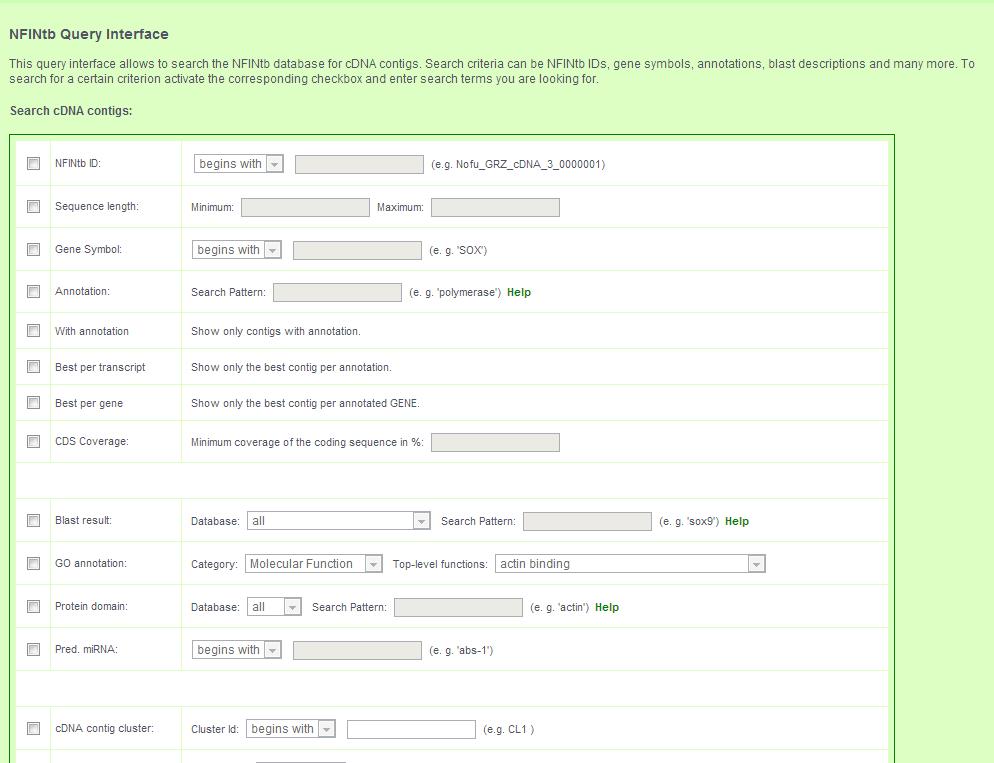This screenshot has width=994, height=763.
Task: Focus the Annotation Search Pattern field
Action: (337, 292)
